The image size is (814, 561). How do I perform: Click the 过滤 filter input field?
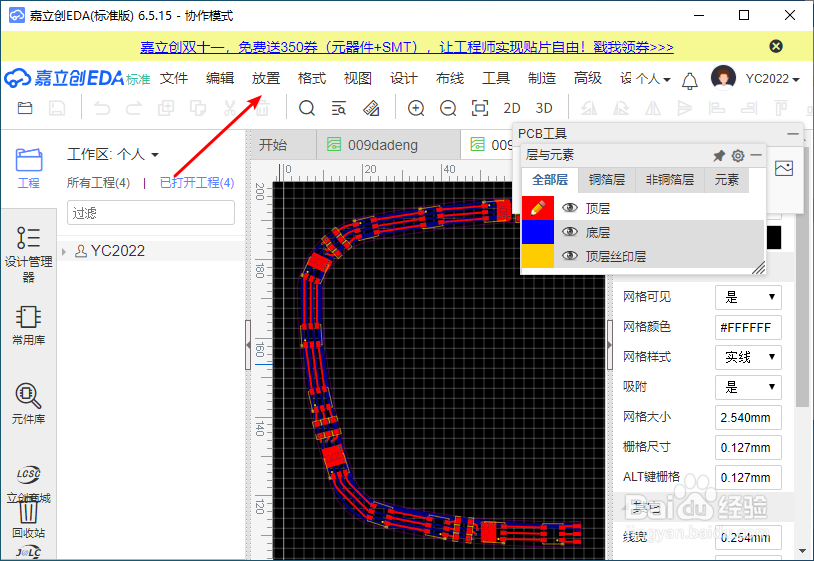point(151,213)
